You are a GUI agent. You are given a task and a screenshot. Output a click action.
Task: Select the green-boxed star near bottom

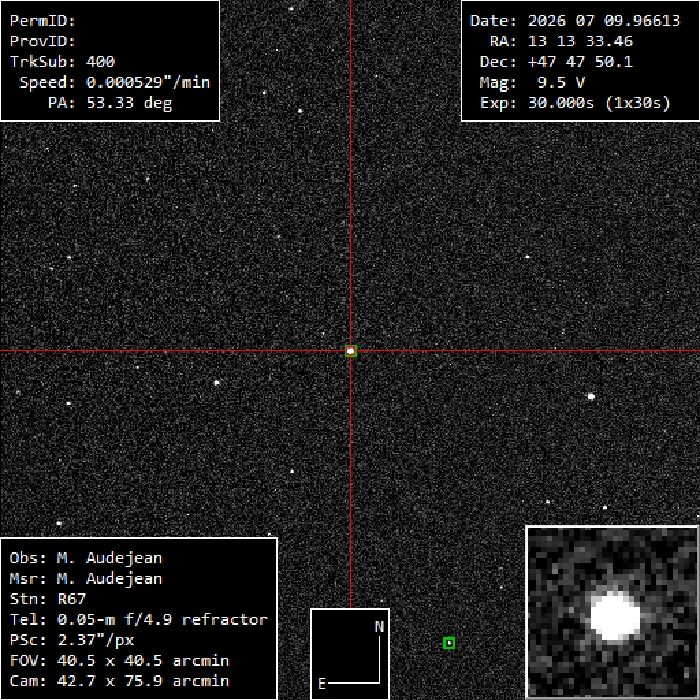pyautogui.click(x=449, y=643)
